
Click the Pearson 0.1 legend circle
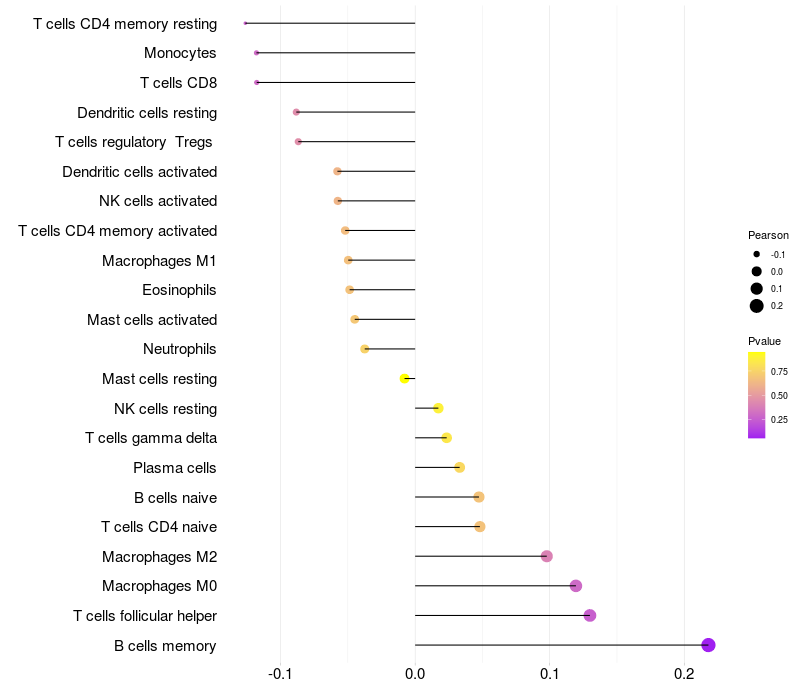tap(757, 288)
